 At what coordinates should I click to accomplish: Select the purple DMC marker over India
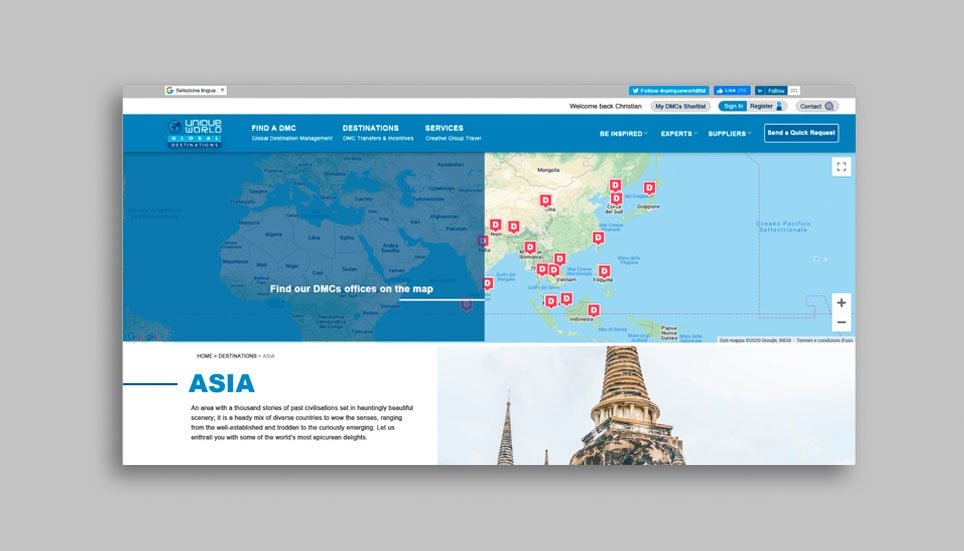[483, 241]
